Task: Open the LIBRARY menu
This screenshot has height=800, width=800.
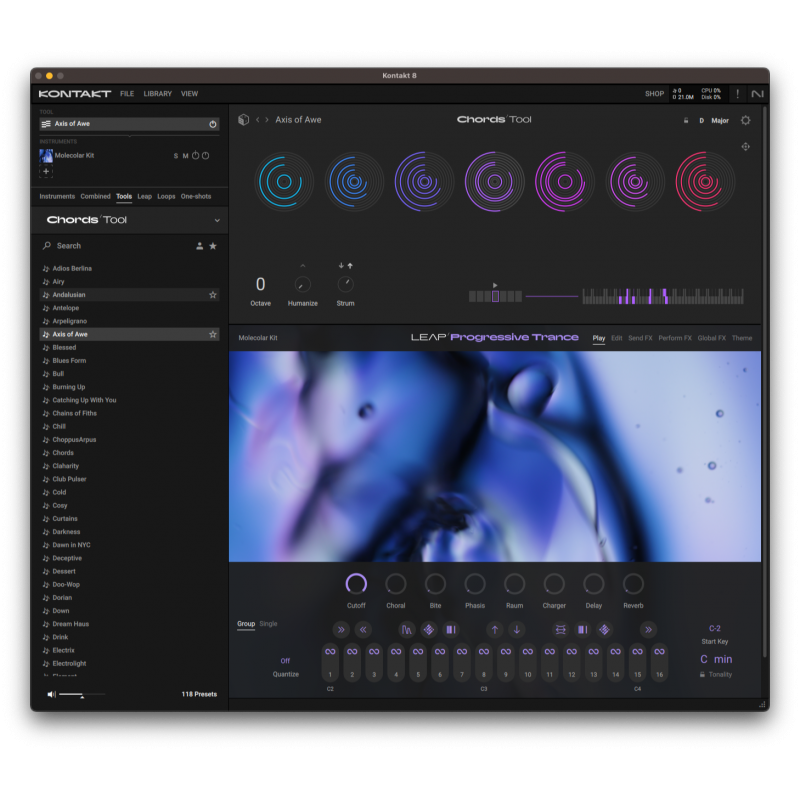Action: click(x=158, y=94)
